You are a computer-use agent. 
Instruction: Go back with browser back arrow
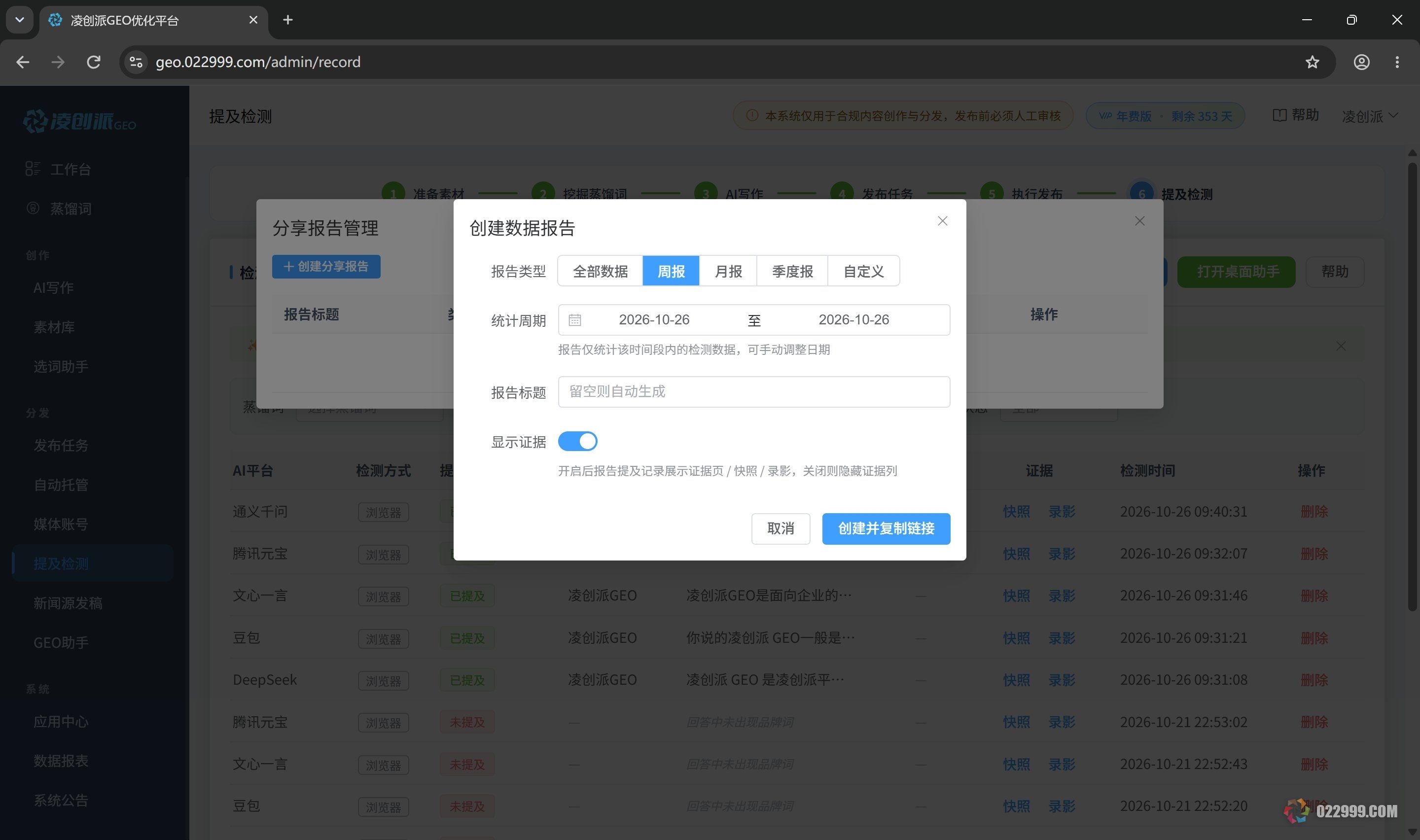click(x=23, y=62)
